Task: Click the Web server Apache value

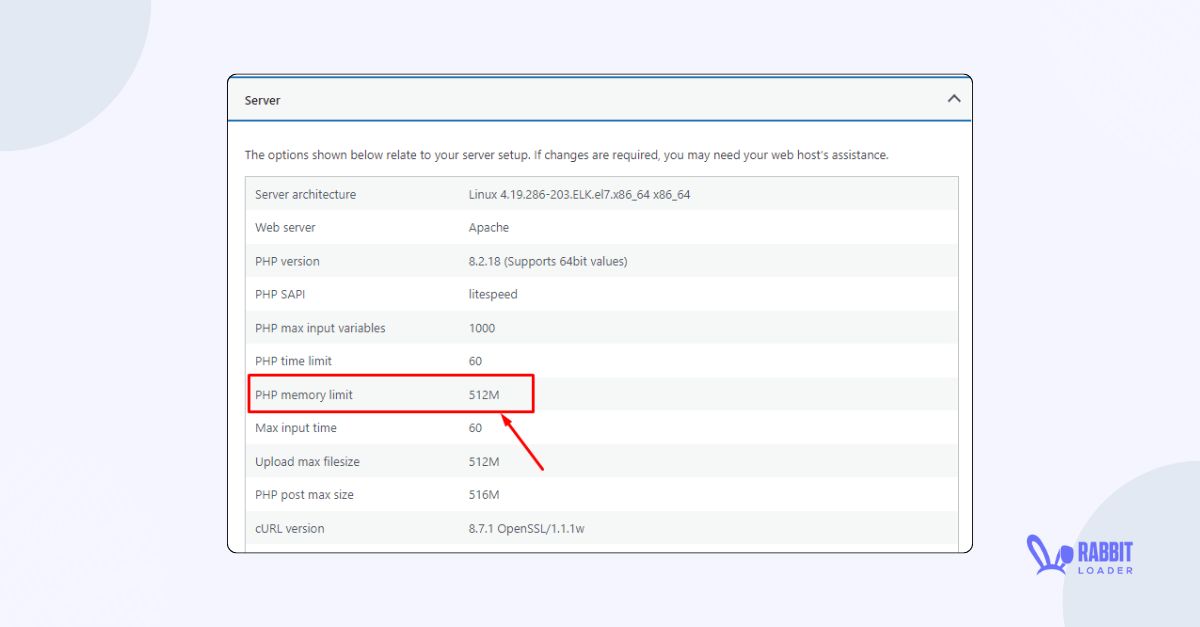Action: pos(489,227)
